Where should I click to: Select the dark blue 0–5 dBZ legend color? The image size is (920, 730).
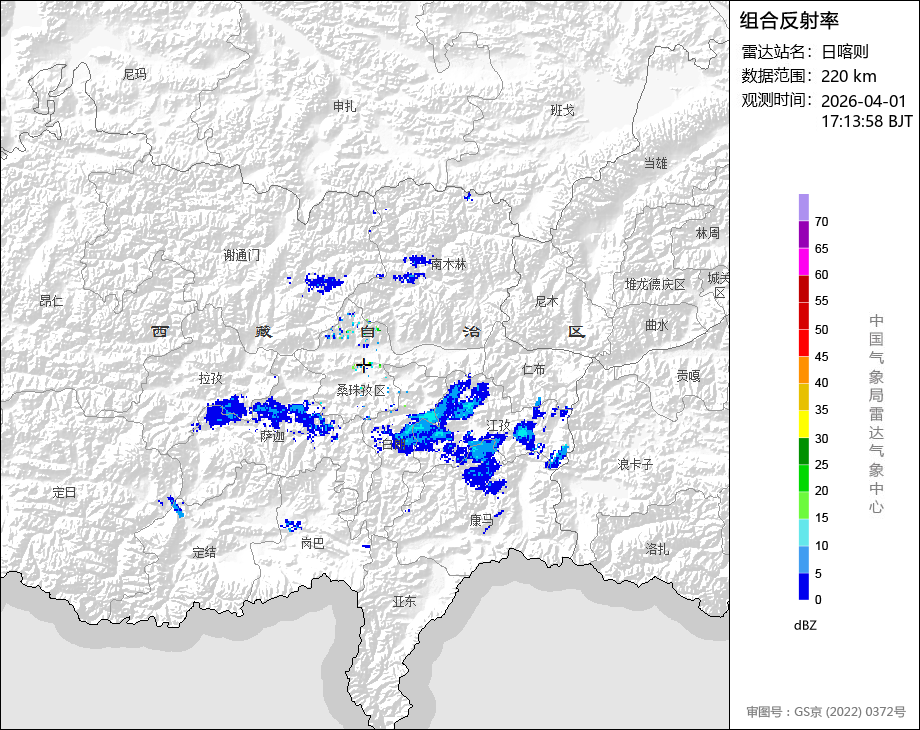tap(803, 586)
